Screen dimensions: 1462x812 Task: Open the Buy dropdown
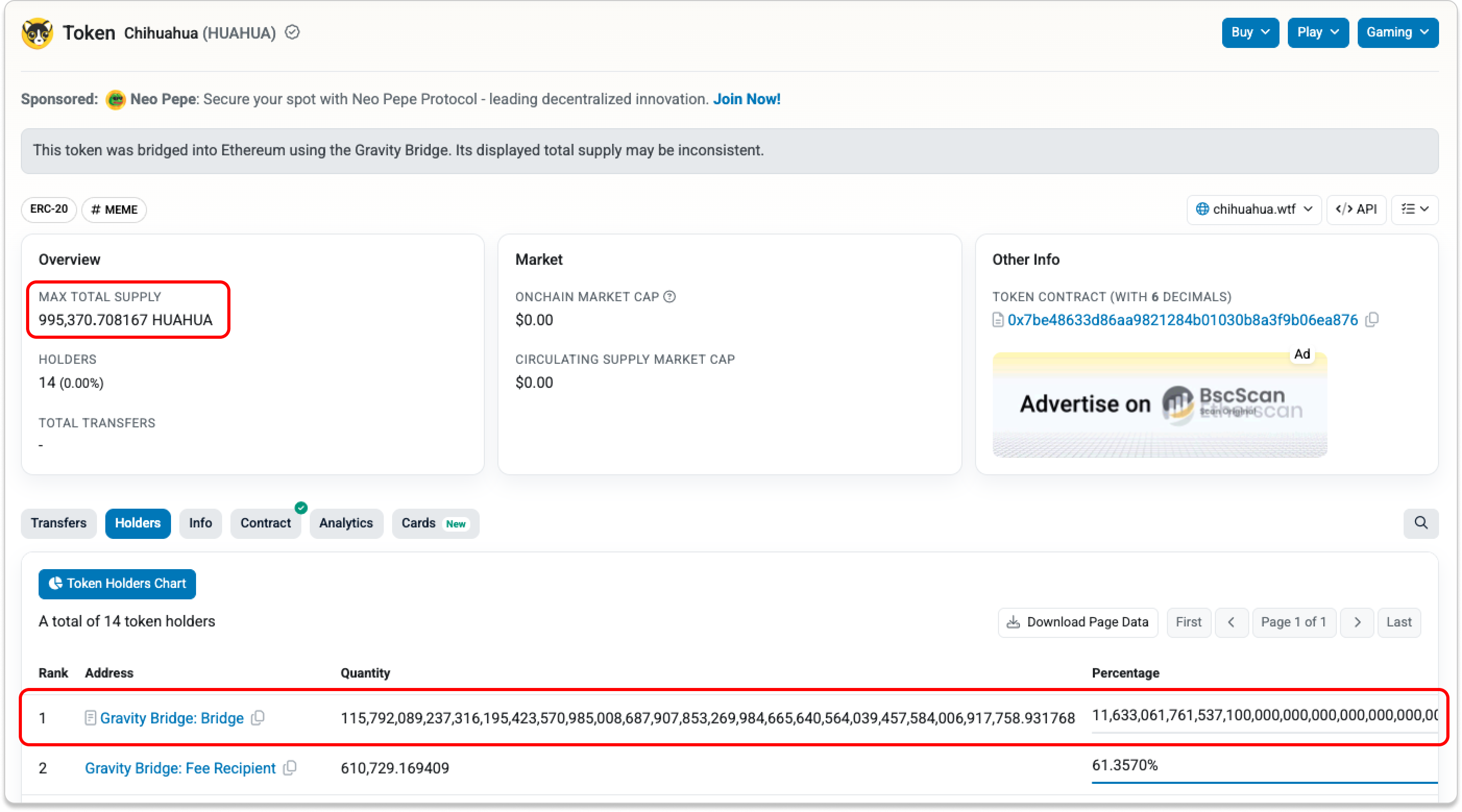pyautogui.click(x=1250, y=32)
